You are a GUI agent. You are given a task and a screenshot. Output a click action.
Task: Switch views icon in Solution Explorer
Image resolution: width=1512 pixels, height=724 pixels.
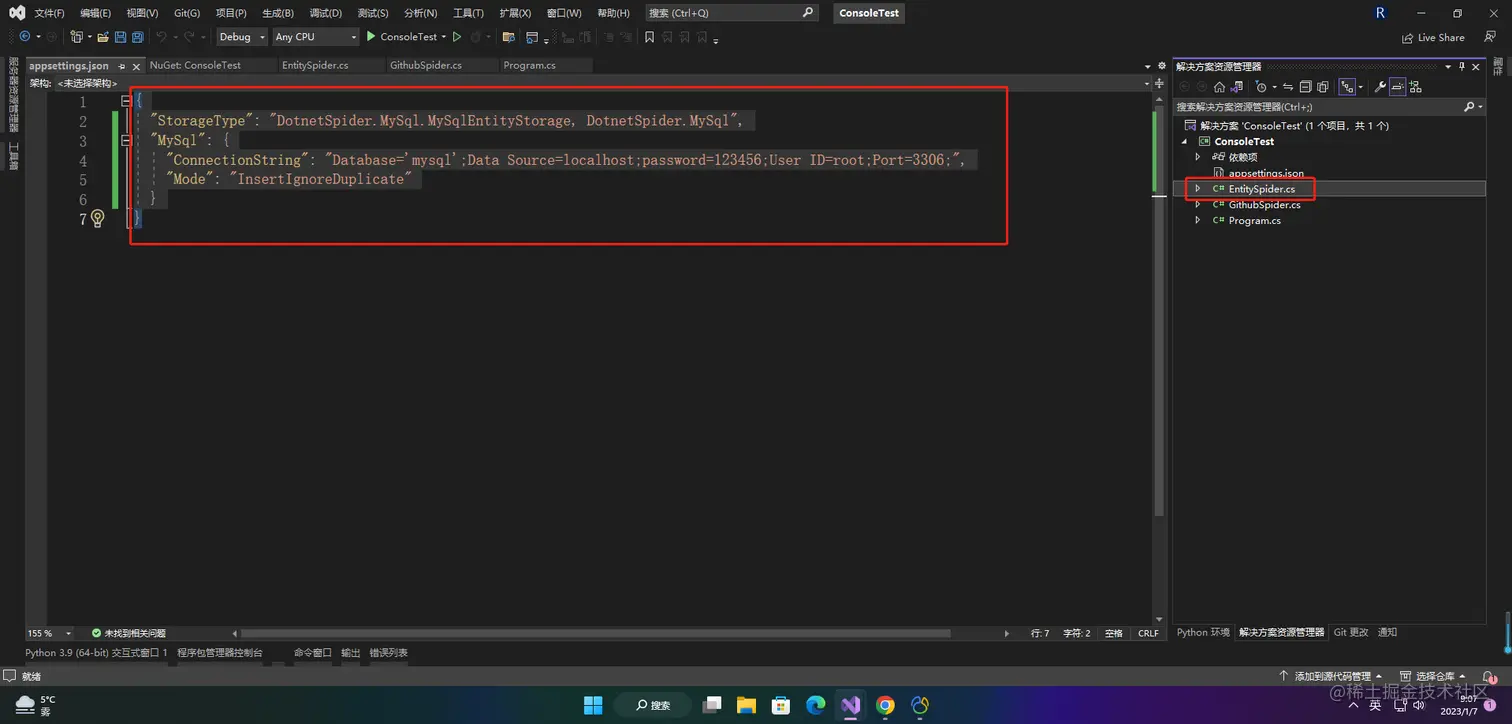1236,87
